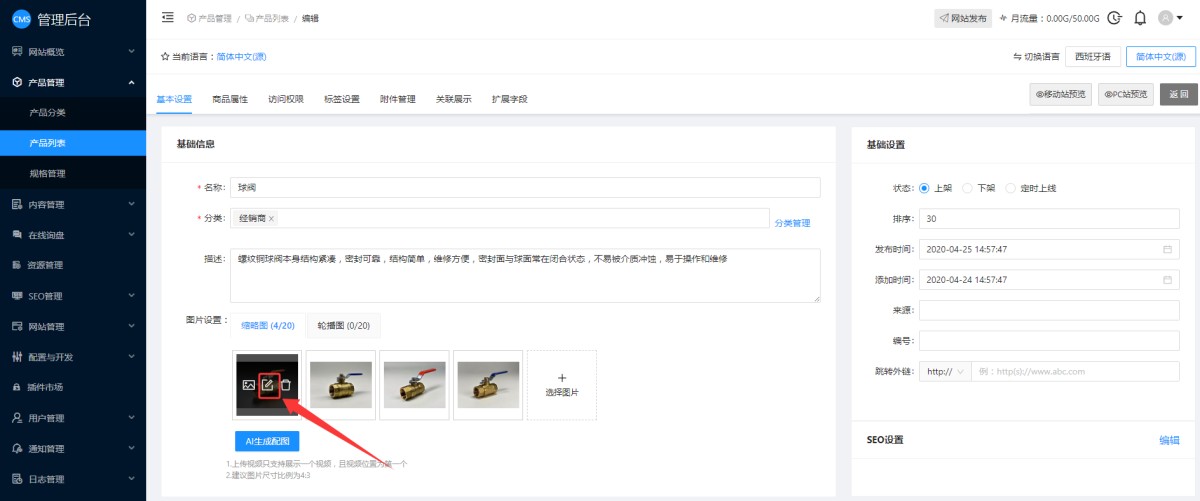Select the 下架 status radio button
Viewport: 1200px width, 501px height.
[x=967, y=188]
